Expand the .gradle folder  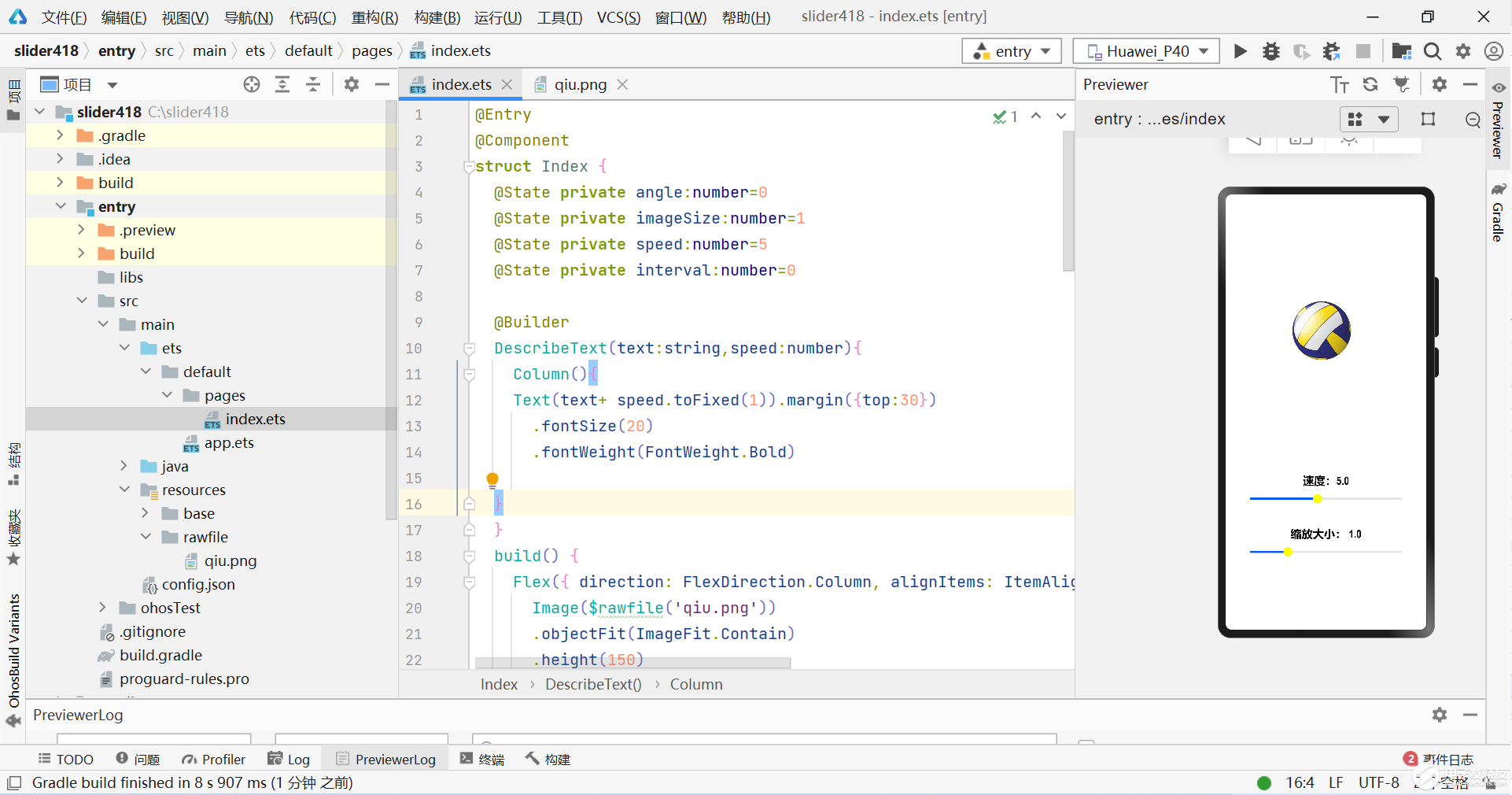click(x=60, y=135)
